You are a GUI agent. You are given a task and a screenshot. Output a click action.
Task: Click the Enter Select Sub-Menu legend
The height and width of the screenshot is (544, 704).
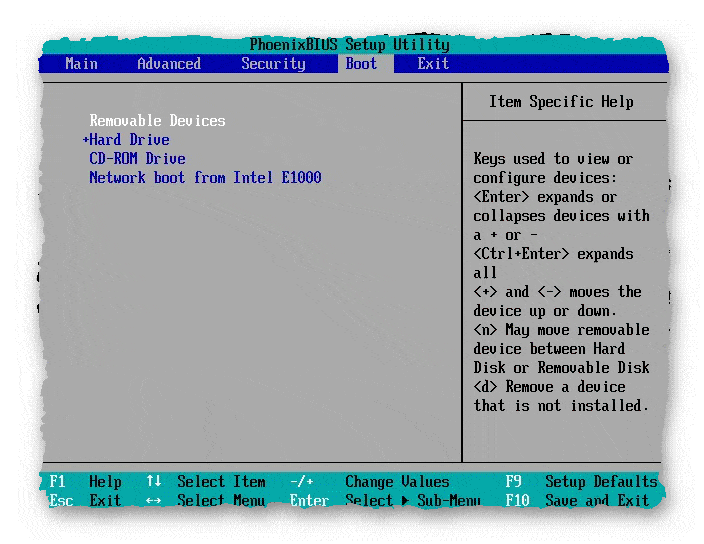tap(385, 500)
